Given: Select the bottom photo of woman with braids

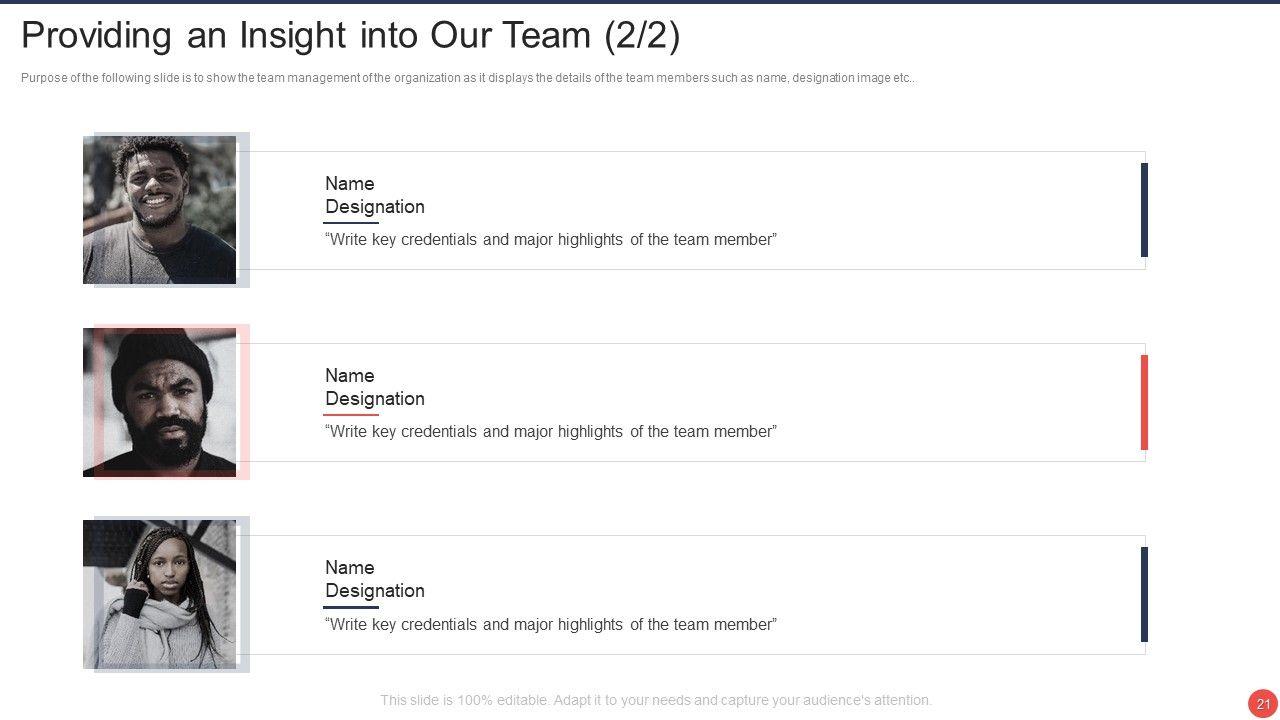Looking at the screenshot, I should (x=160, y=594).
